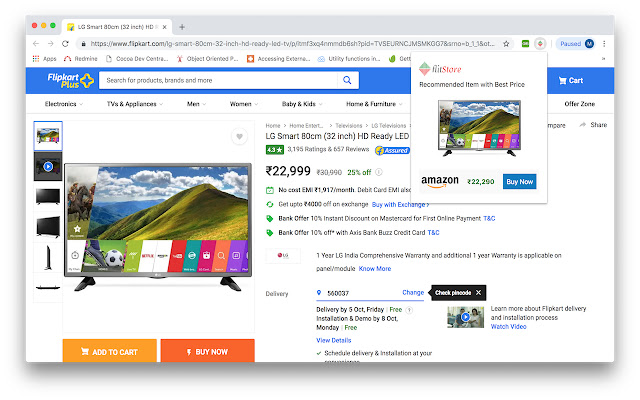Close the Check pincode tooltip
This screenshot has width=640, height=400.
point(478,293)
